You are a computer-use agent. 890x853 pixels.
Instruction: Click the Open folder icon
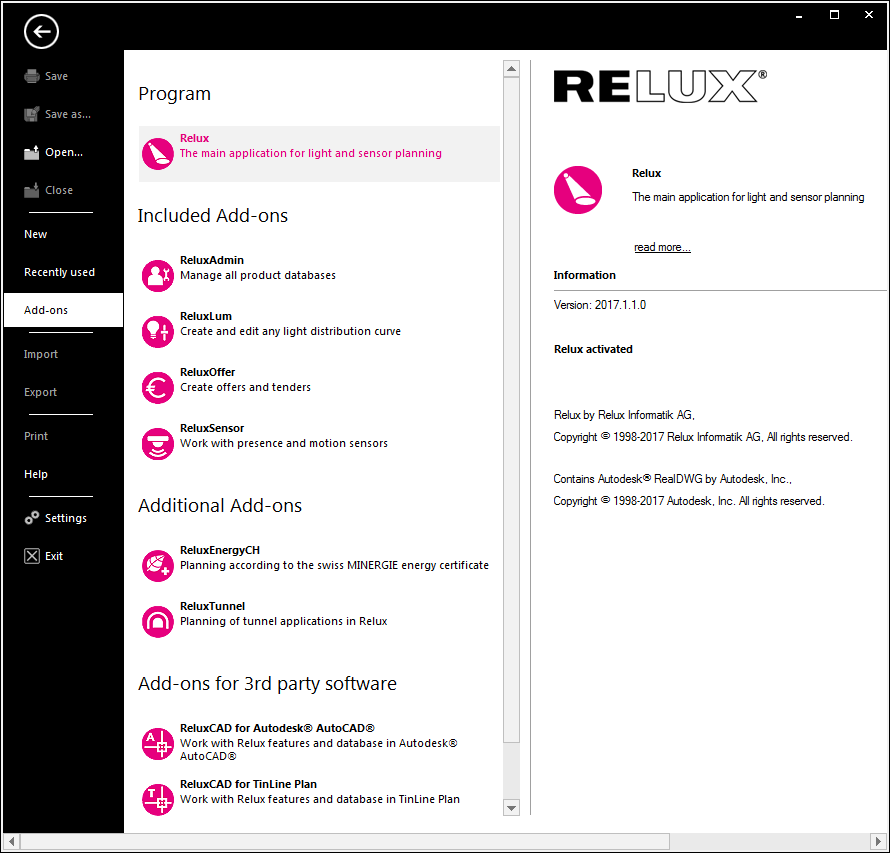pyautogui.click(x=32, y=152)
